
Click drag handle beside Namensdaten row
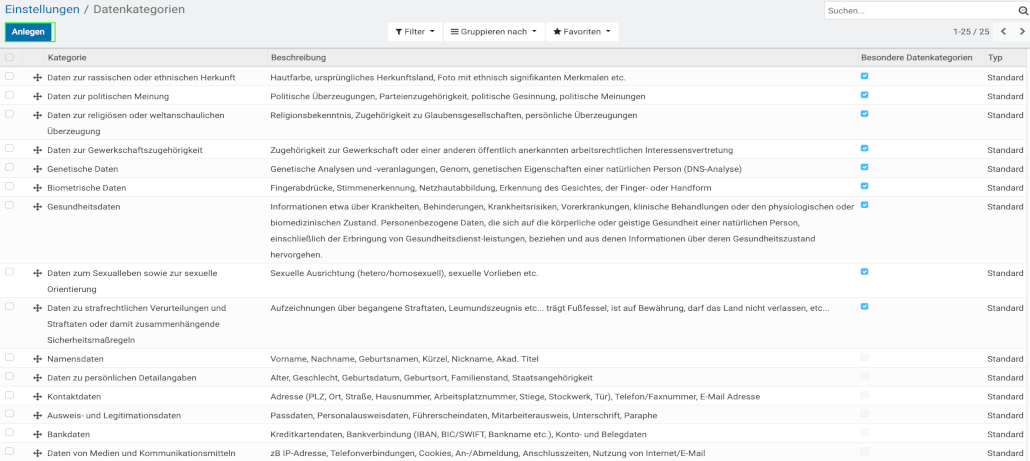pyautogui.click(x=37, y=359)
